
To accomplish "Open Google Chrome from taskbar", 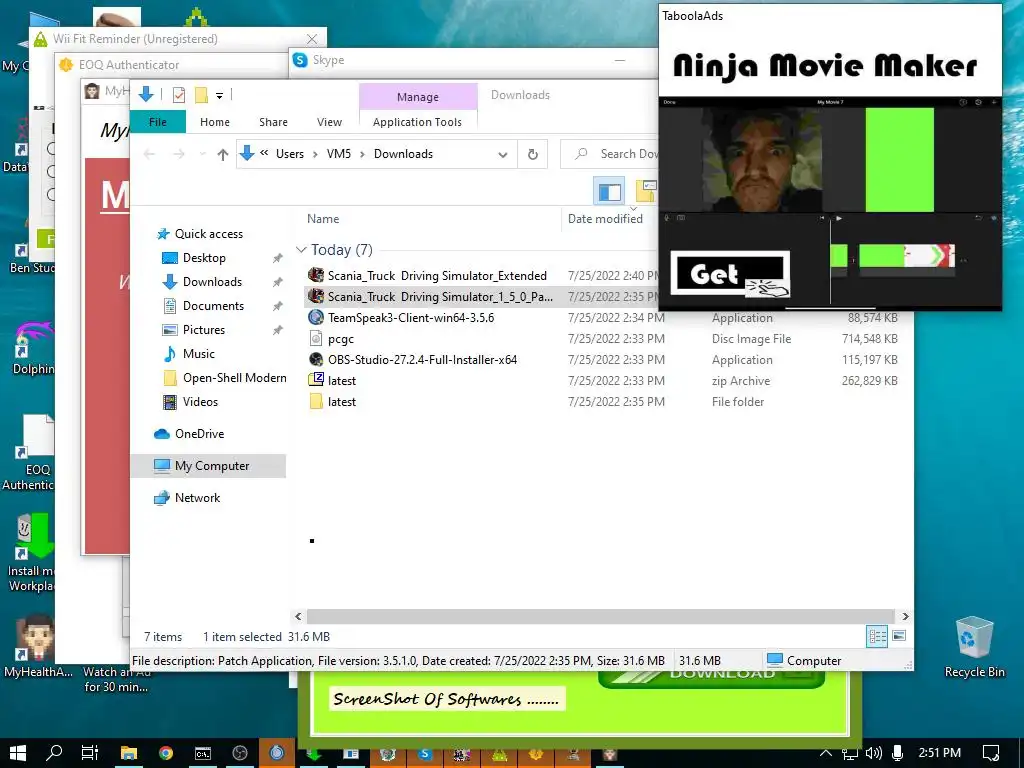I will (166, 753).
